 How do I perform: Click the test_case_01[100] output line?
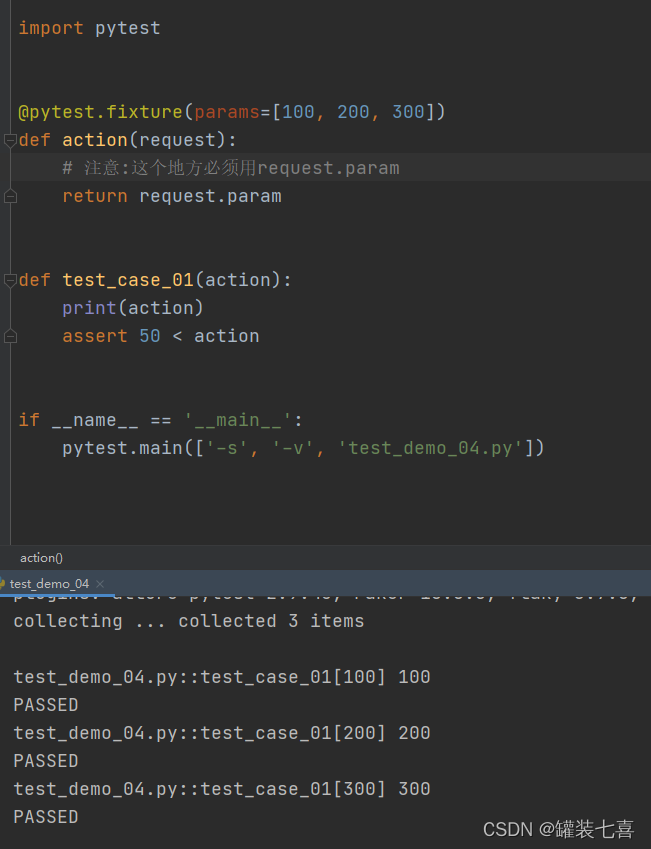[222, 677]
